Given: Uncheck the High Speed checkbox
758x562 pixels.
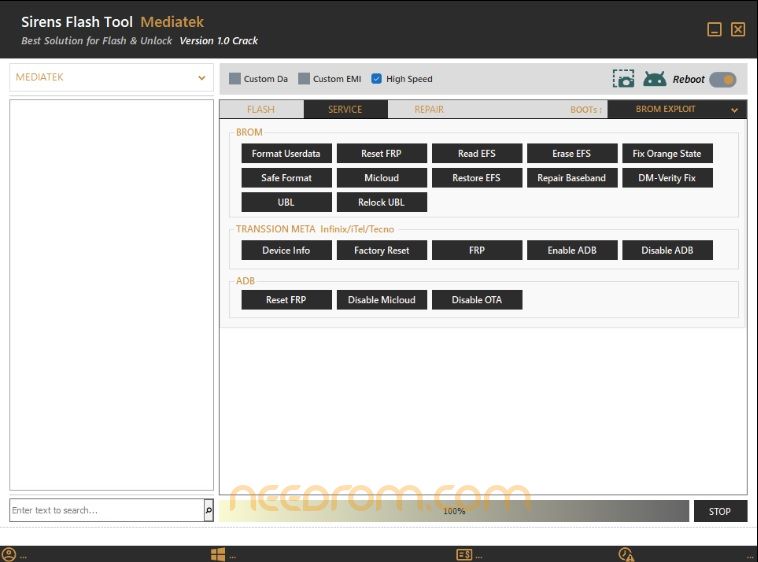Looking at the screenshot, I should 377,79.
